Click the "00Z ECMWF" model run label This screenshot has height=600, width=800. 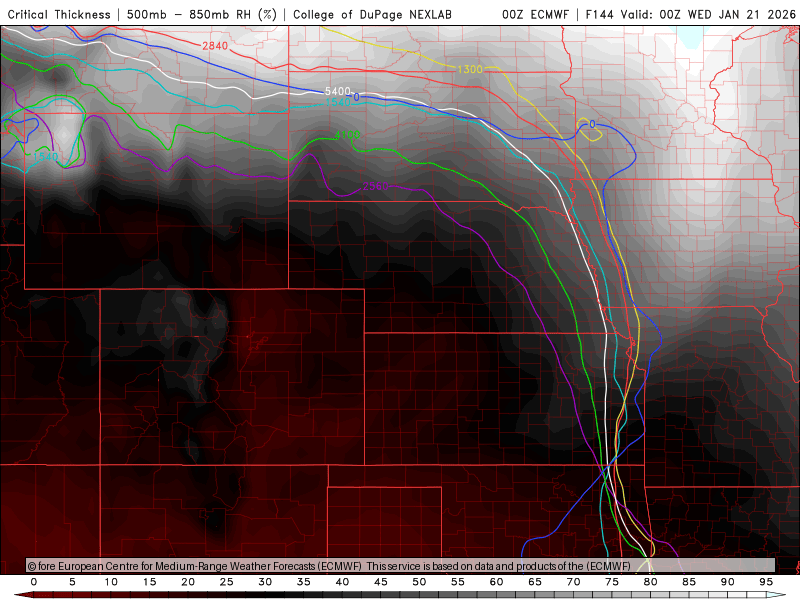point(535,14)
